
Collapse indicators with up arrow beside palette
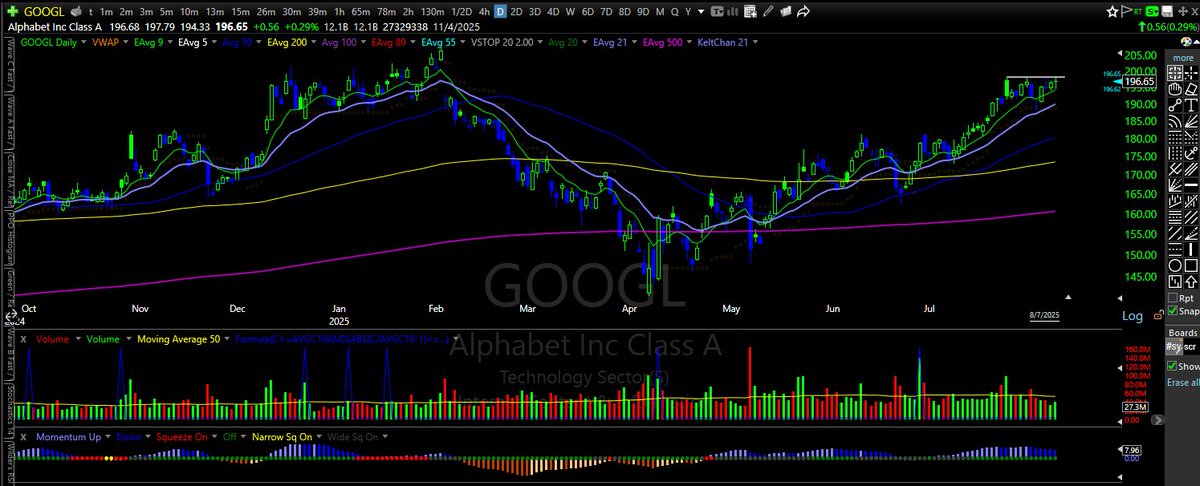(x=1194, y=42)
